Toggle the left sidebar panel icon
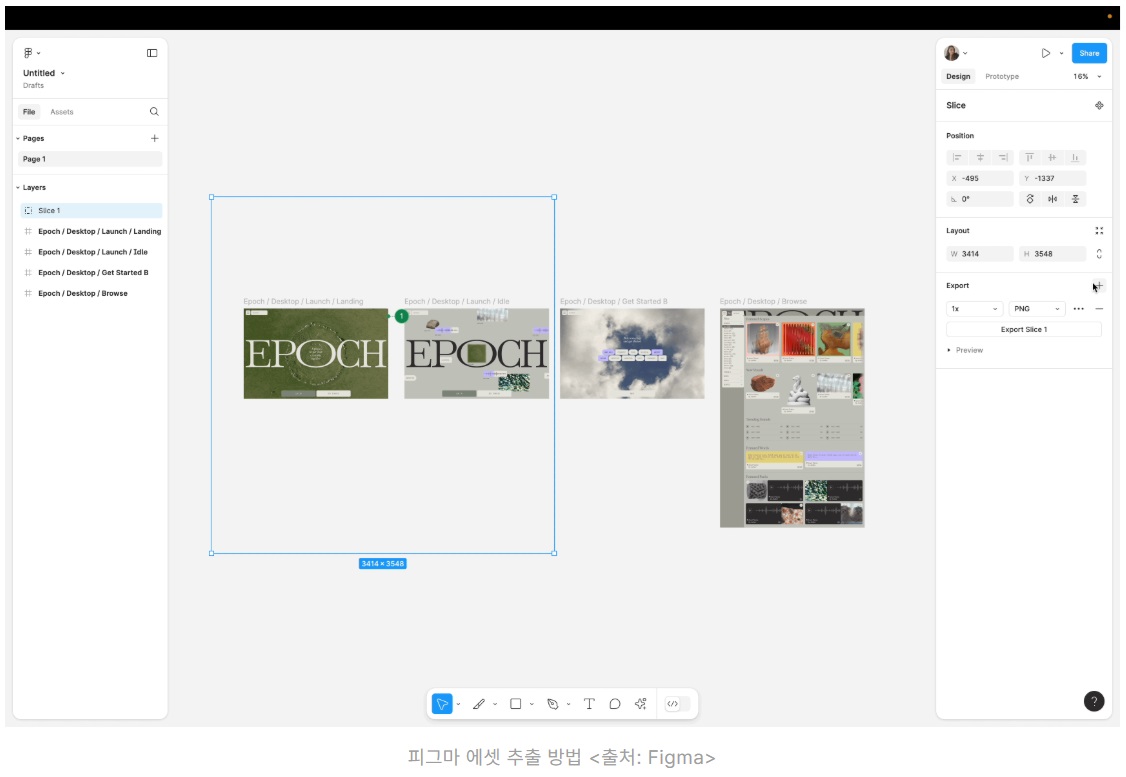Image resolution: width=1126 pixels, height=777 pixels. pyautogui.click(x=152, y=53)
